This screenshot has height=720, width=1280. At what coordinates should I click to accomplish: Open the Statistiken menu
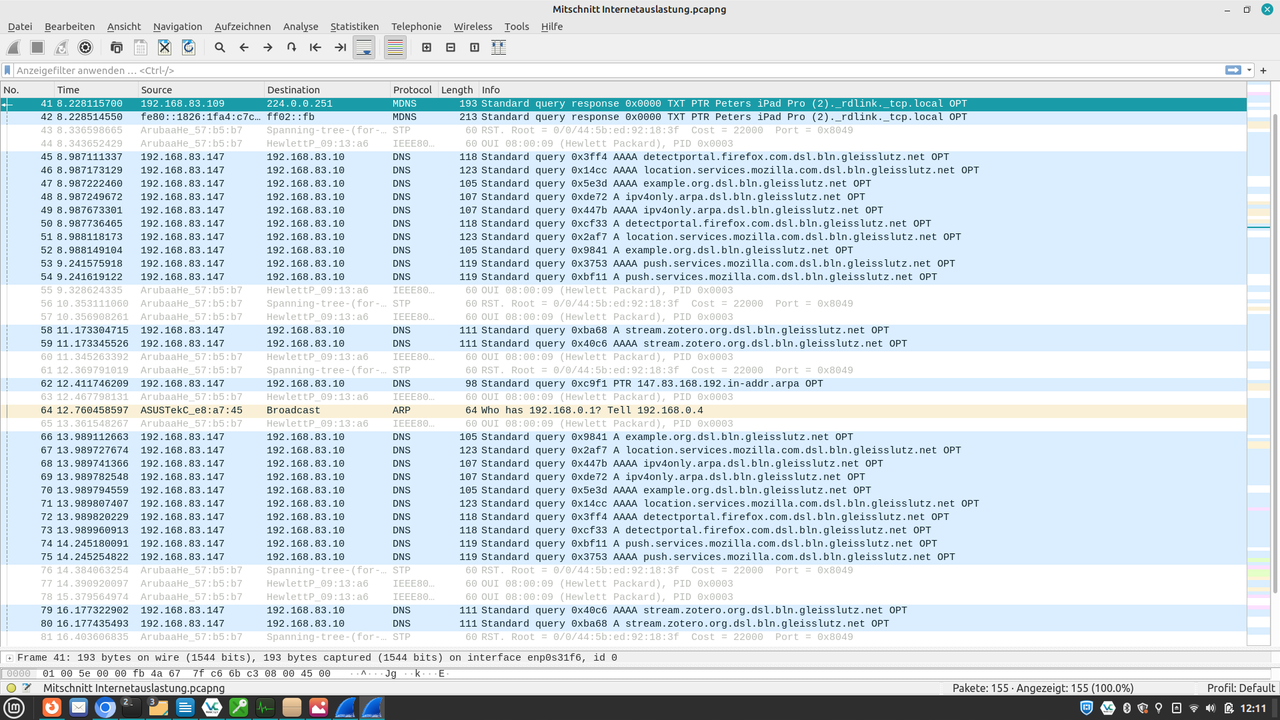point(355,26)
